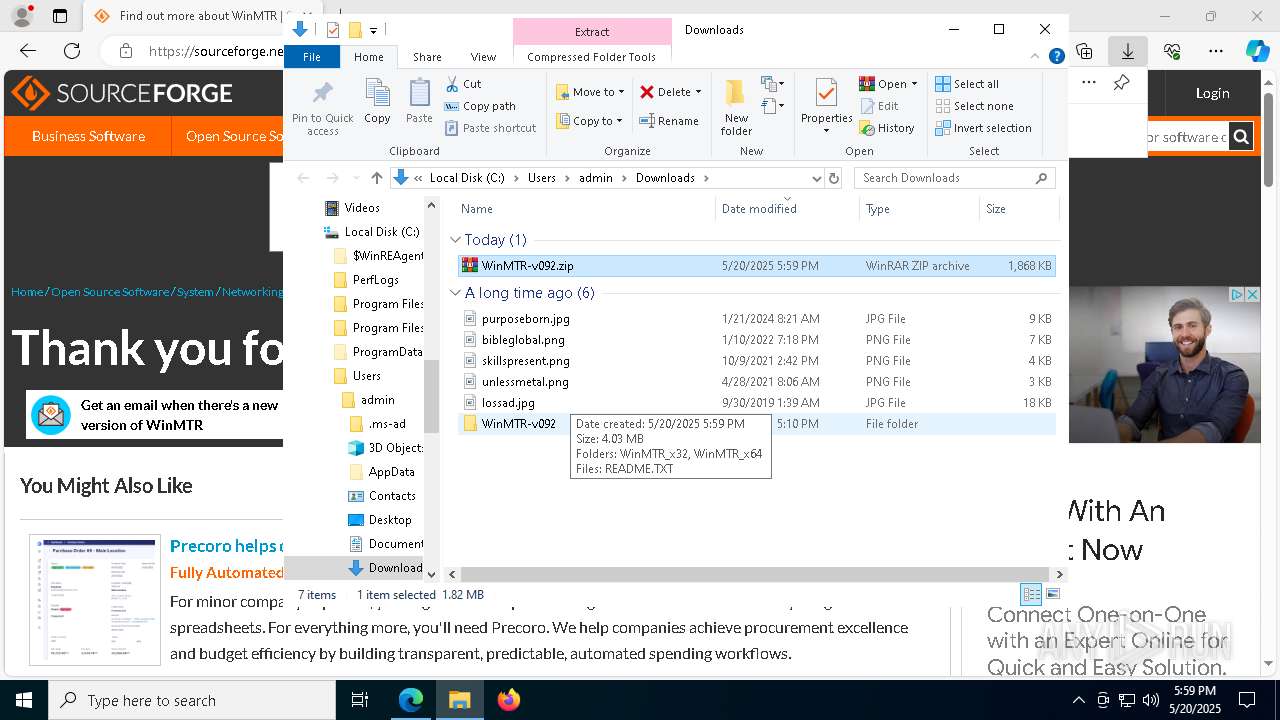Select WinMTR-v092 folder
This screenshot has height=720, width=1280.
coord(756,424)
